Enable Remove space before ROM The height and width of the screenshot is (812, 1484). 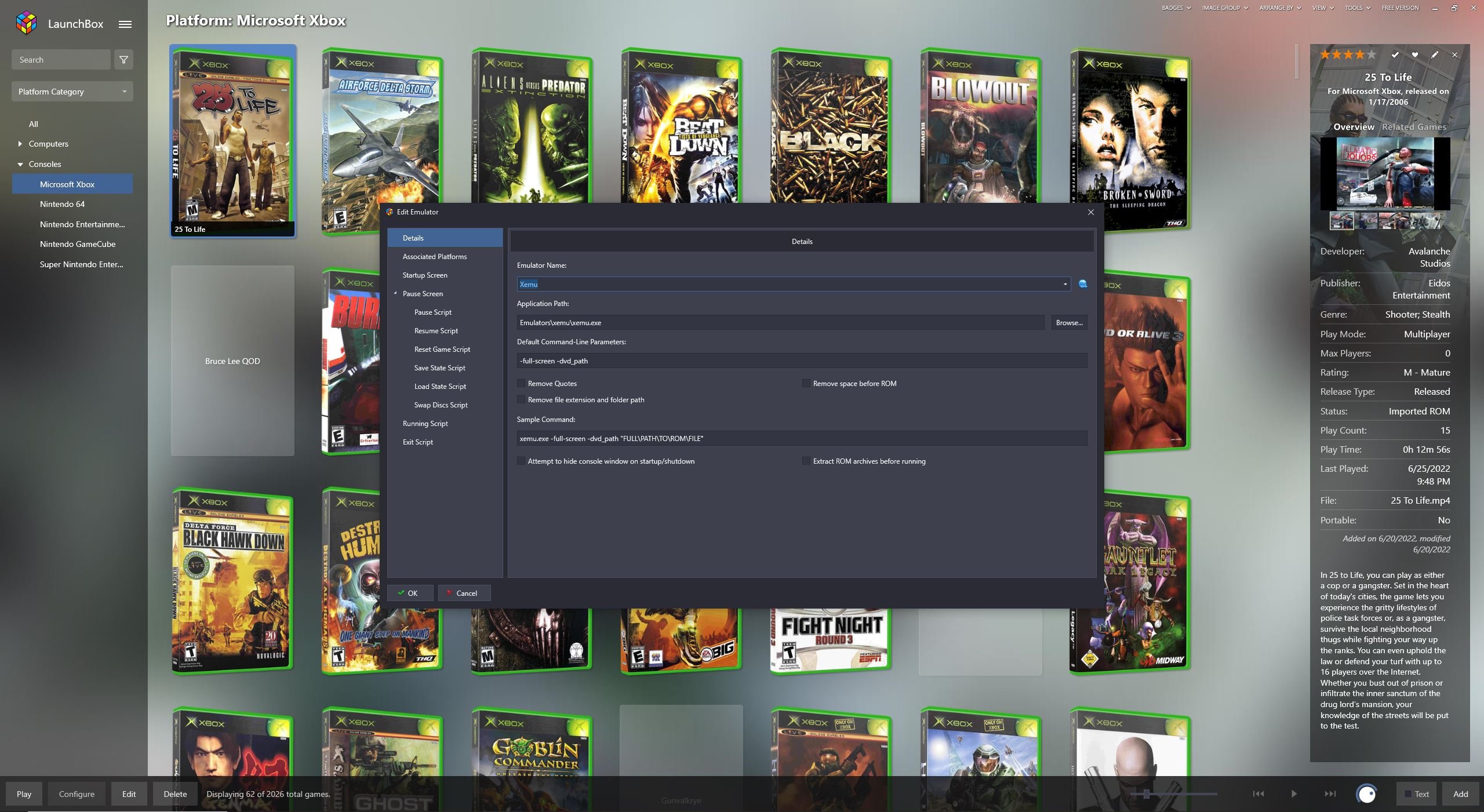806,383
